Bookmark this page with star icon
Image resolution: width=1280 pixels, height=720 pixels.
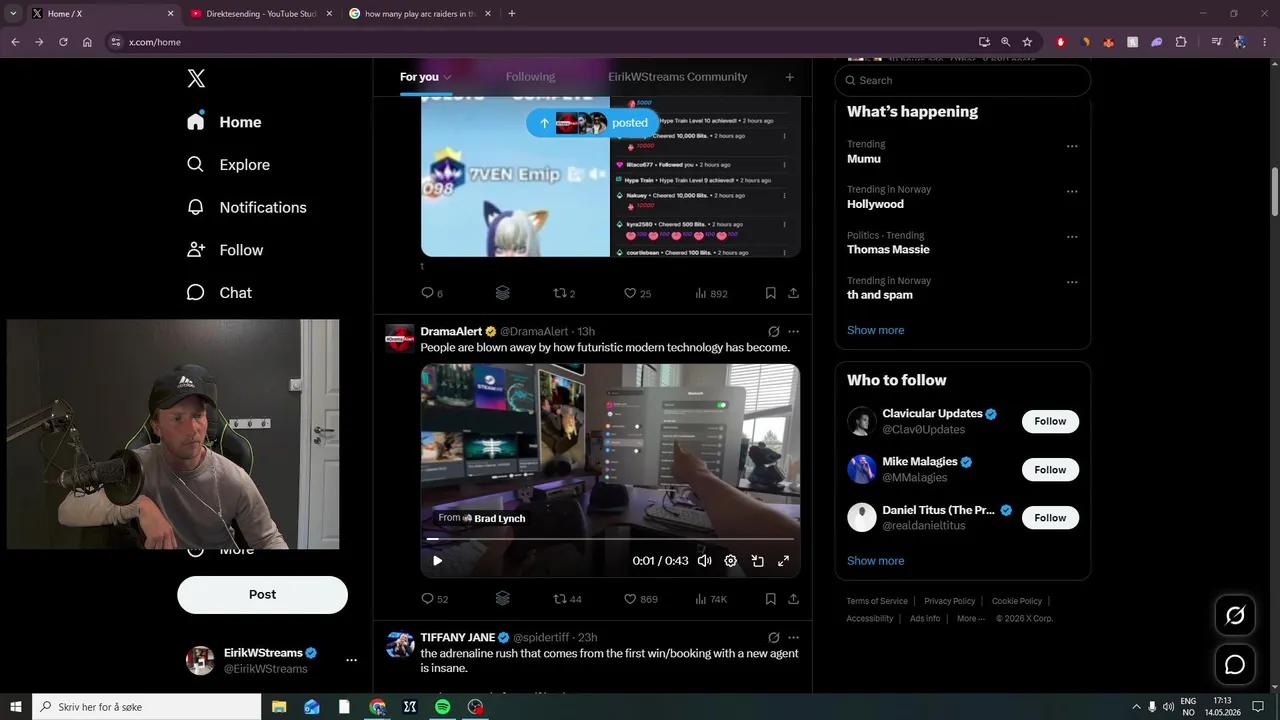coord(1027,42)
